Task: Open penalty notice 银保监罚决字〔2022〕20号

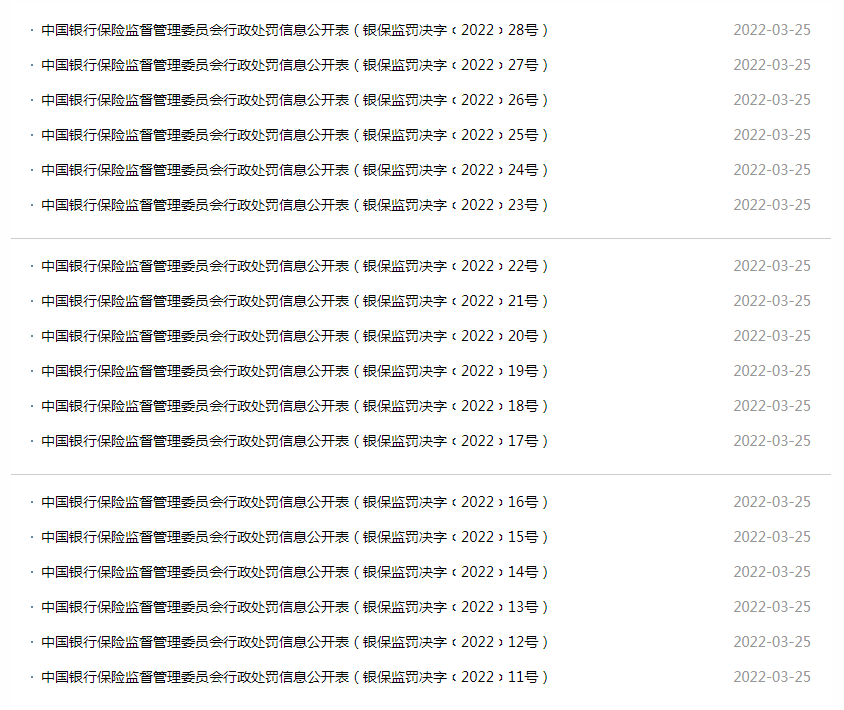Action: pos(294,336)
